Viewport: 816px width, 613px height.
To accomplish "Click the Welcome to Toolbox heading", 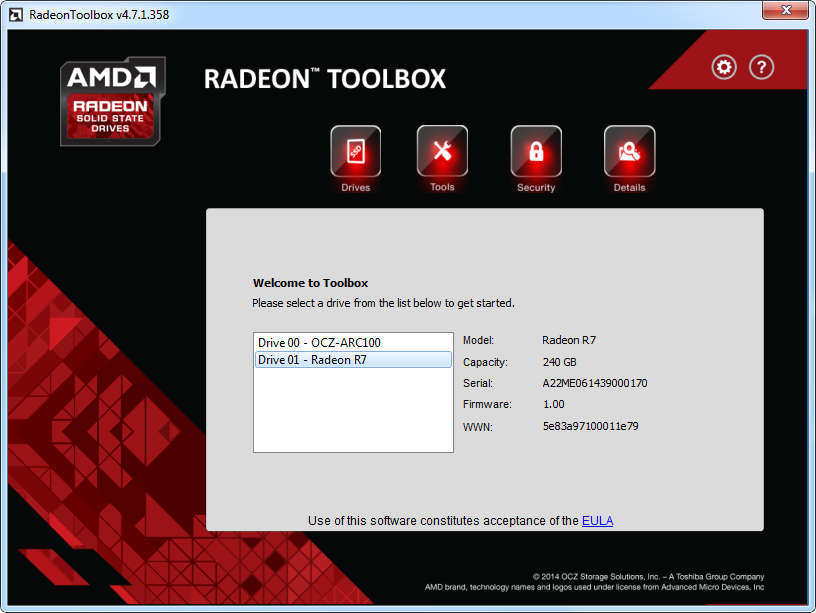I will click(x=310, y=283).
